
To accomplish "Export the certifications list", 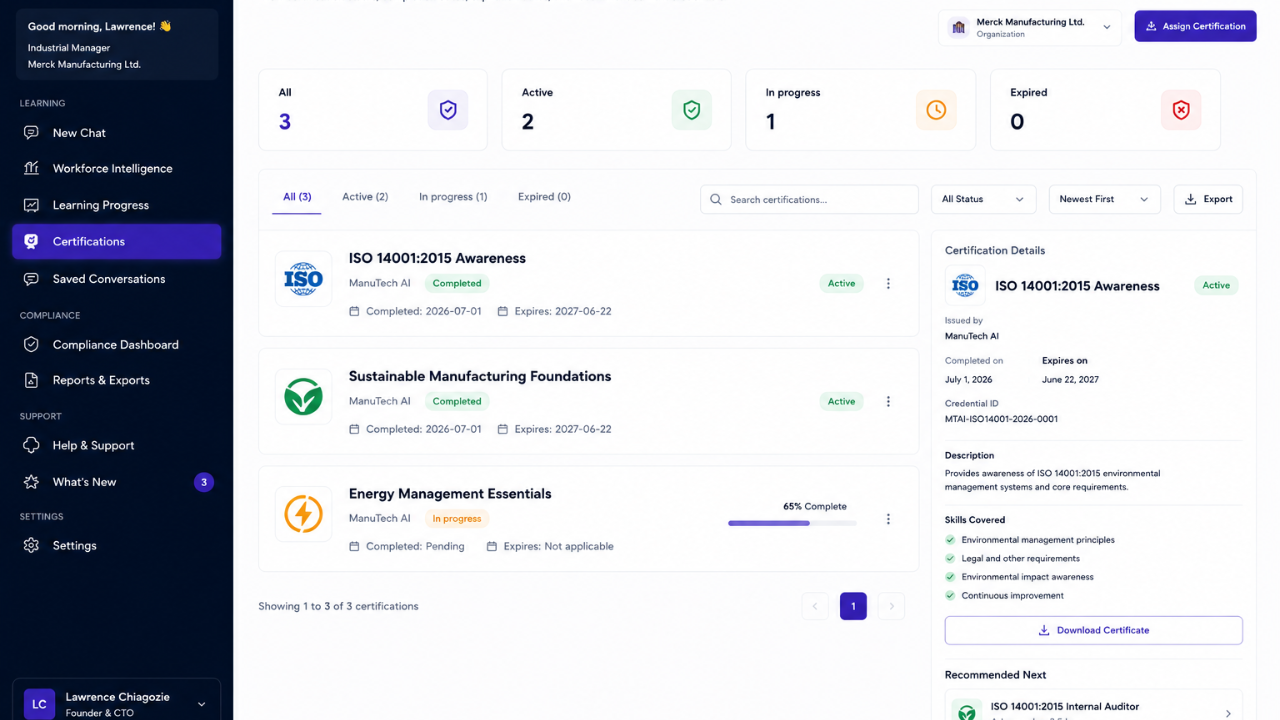I will click(x=1208, y=199).
